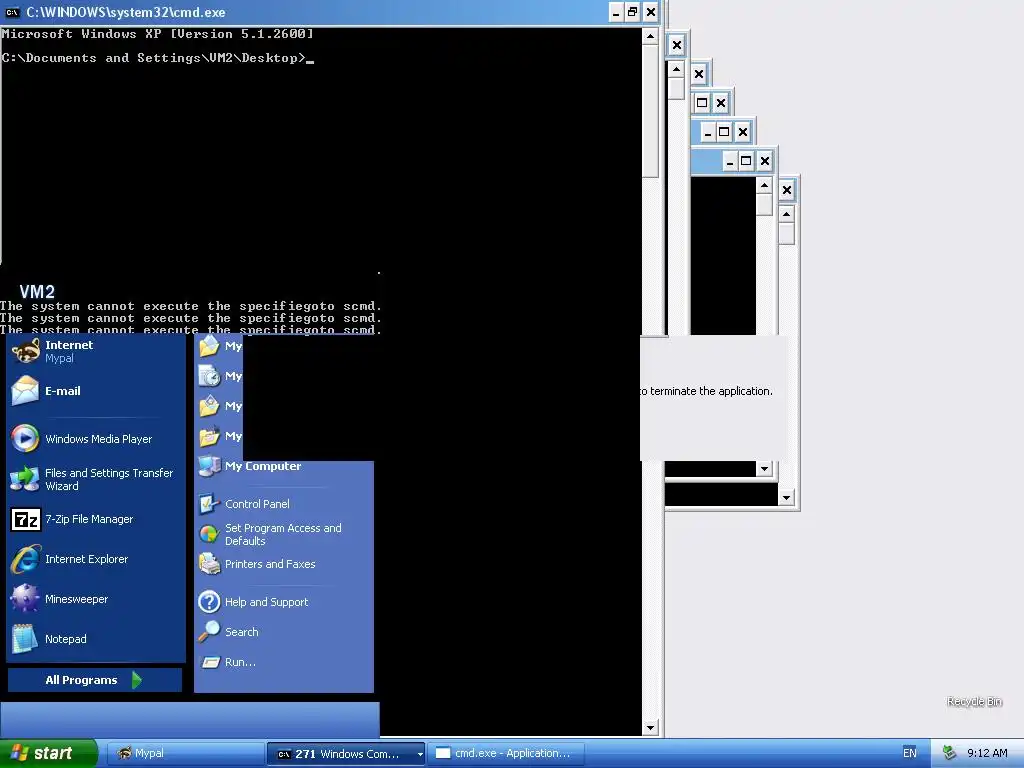The width and height of the screenshot is (1024, 768).
Task: Click the My Computer icon
Action: tap(209, 466)
